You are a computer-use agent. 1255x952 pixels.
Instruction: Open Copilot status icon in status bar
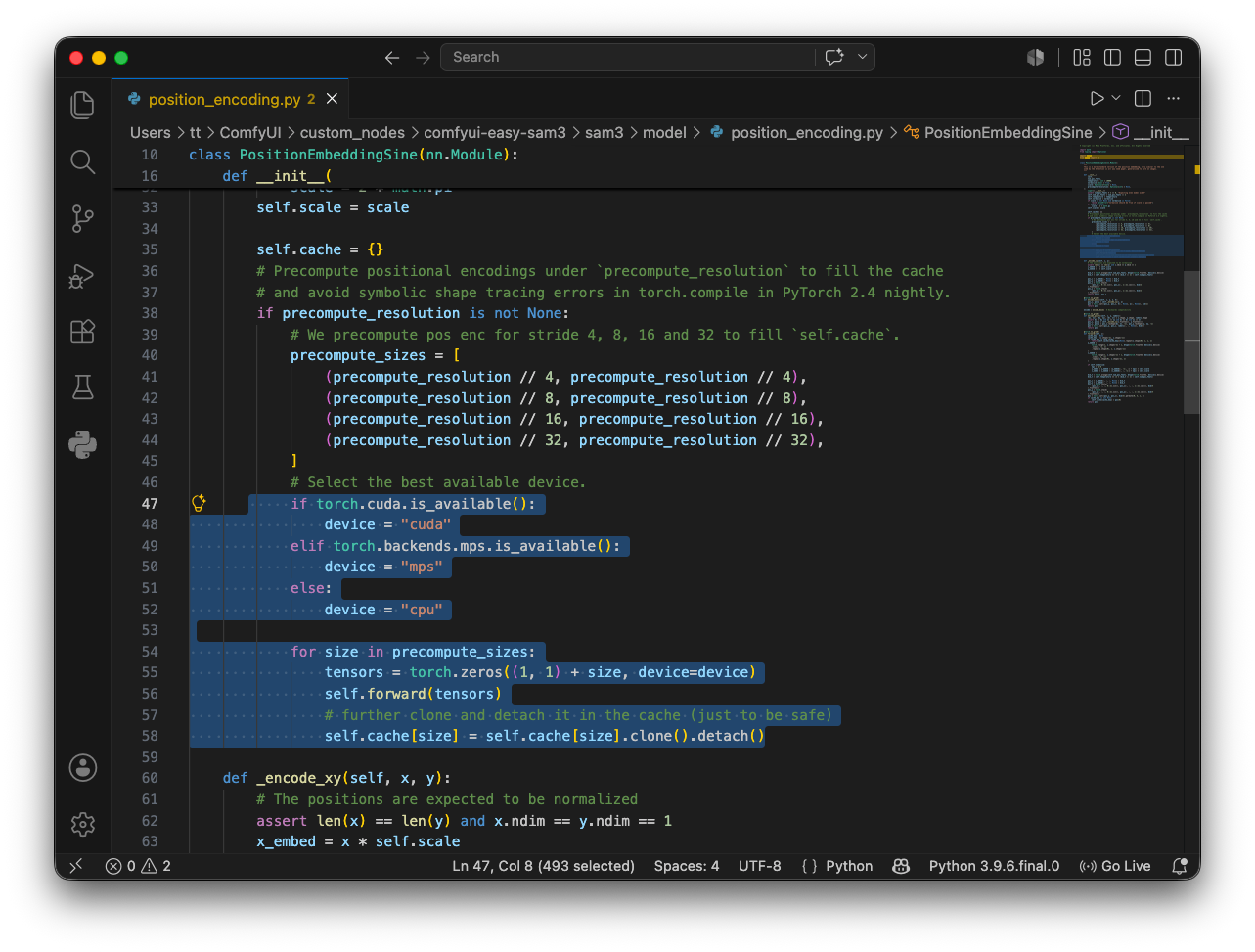(x=901, y=866)
